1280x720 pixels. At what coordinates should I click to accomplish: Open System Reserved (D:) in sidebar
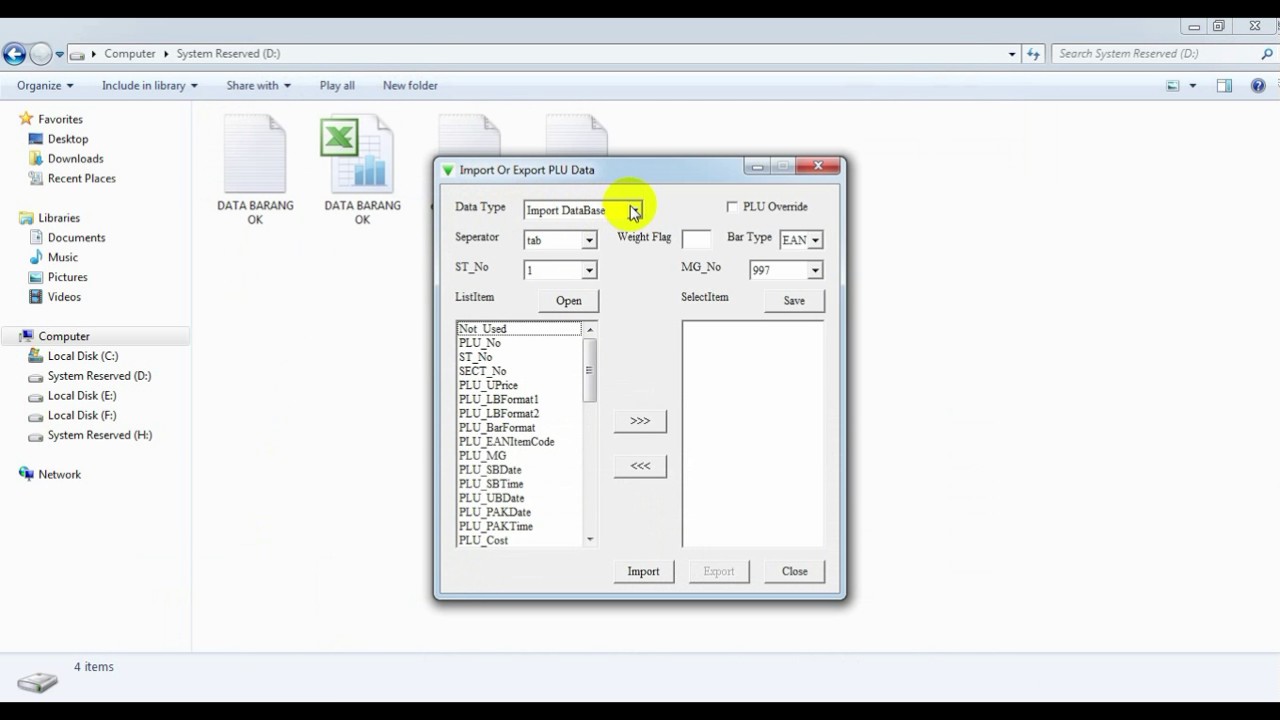tap(99, 376)
